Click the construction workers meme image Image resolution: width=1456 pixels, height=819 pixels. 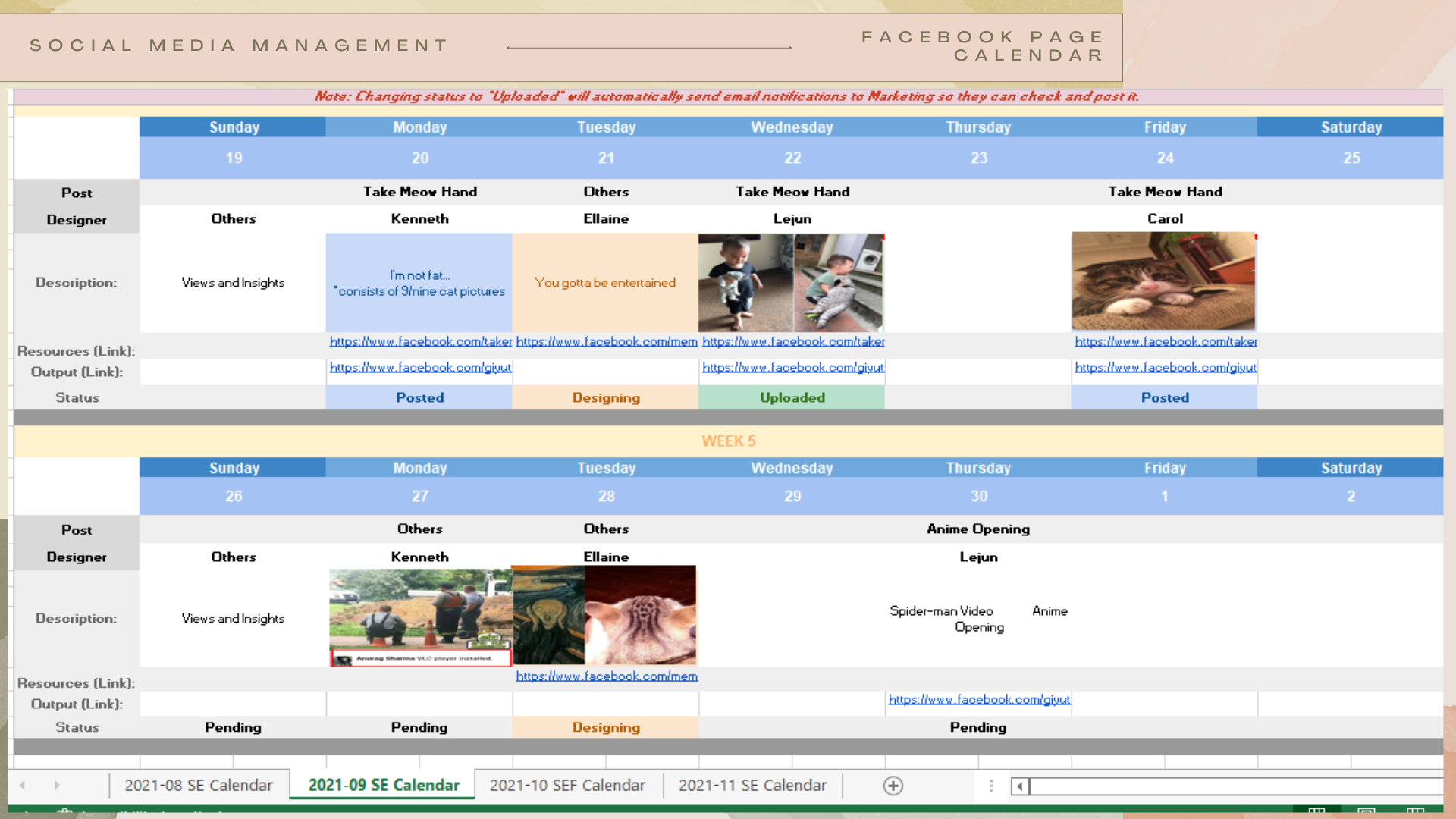[420, 617]
